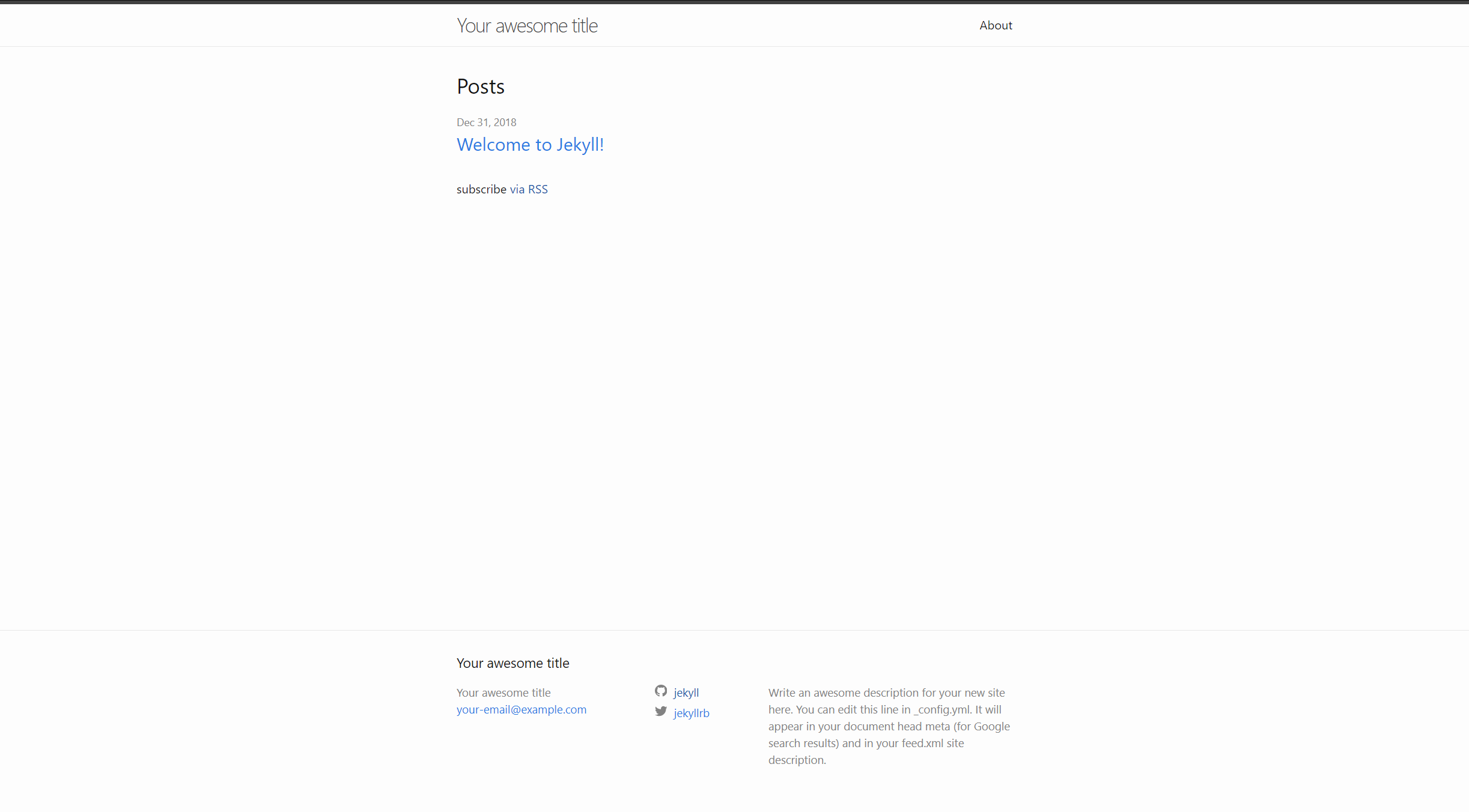Viewport: 1469px width, 812px height.
Task: Click the footer site description paragraph
Action: [889, 726]
